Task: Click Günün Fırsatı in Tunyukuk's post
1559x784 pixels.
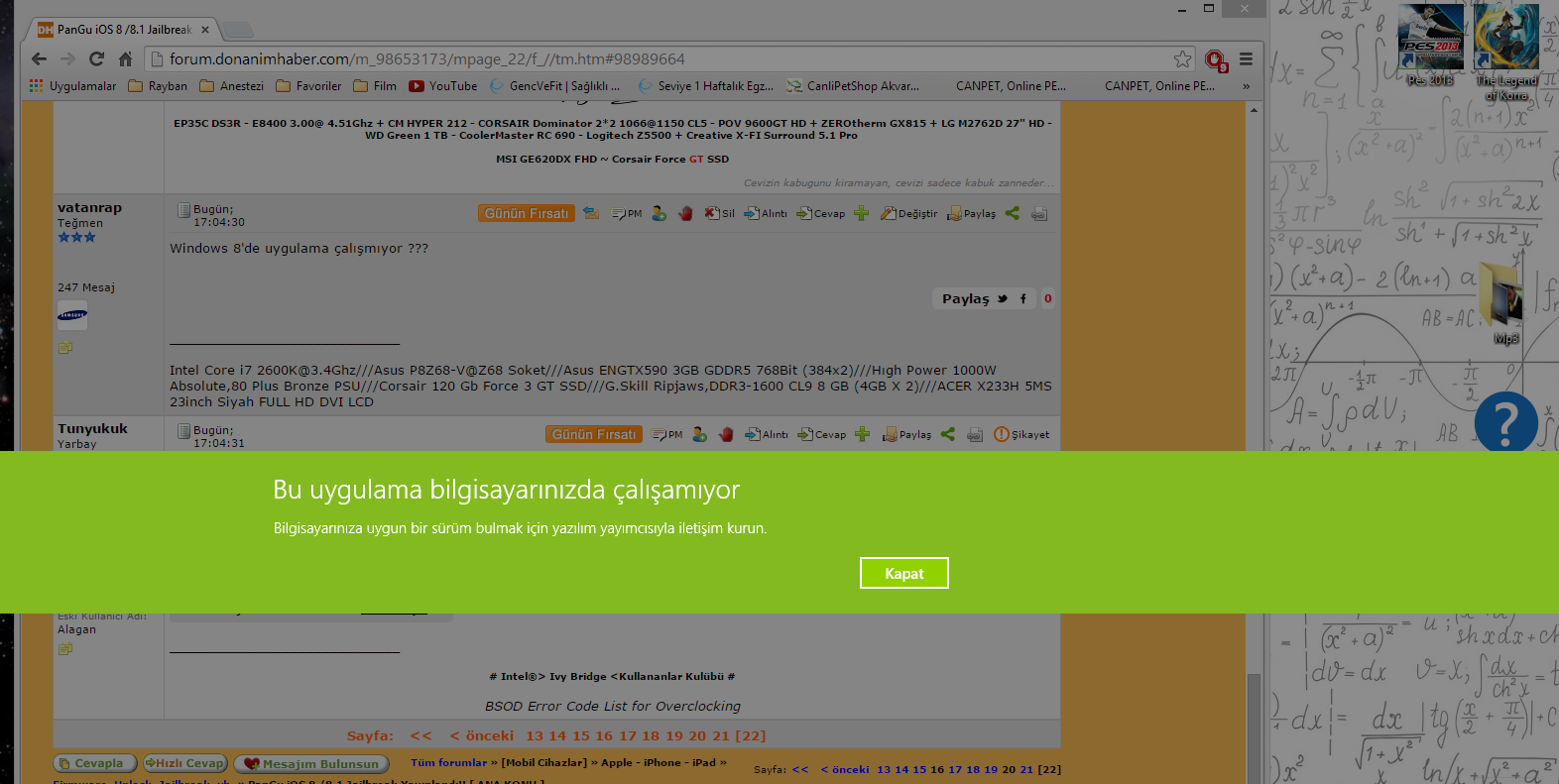Action: [x=594, y=434]
